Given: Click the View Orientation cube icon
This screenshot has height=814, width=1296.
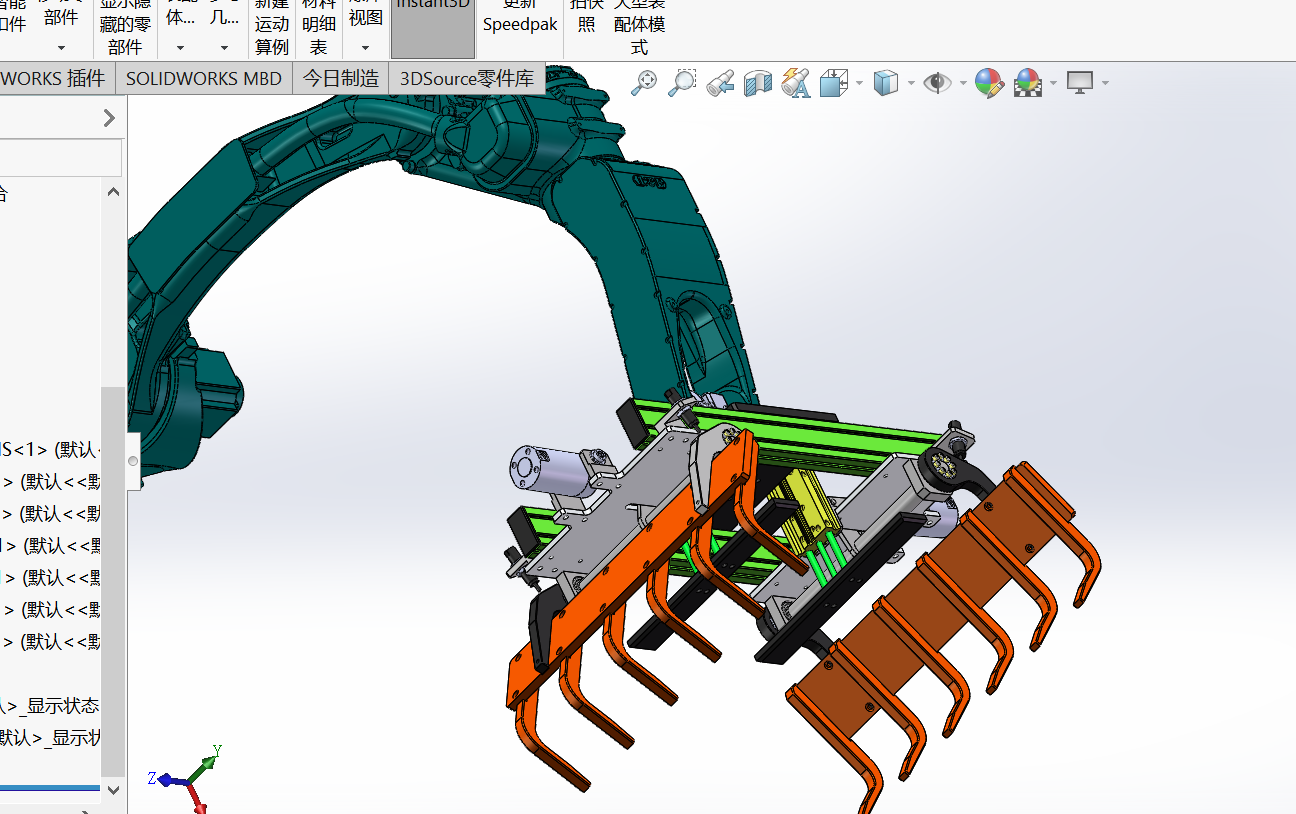Looking at the screenshot, I should coord(833,82).
